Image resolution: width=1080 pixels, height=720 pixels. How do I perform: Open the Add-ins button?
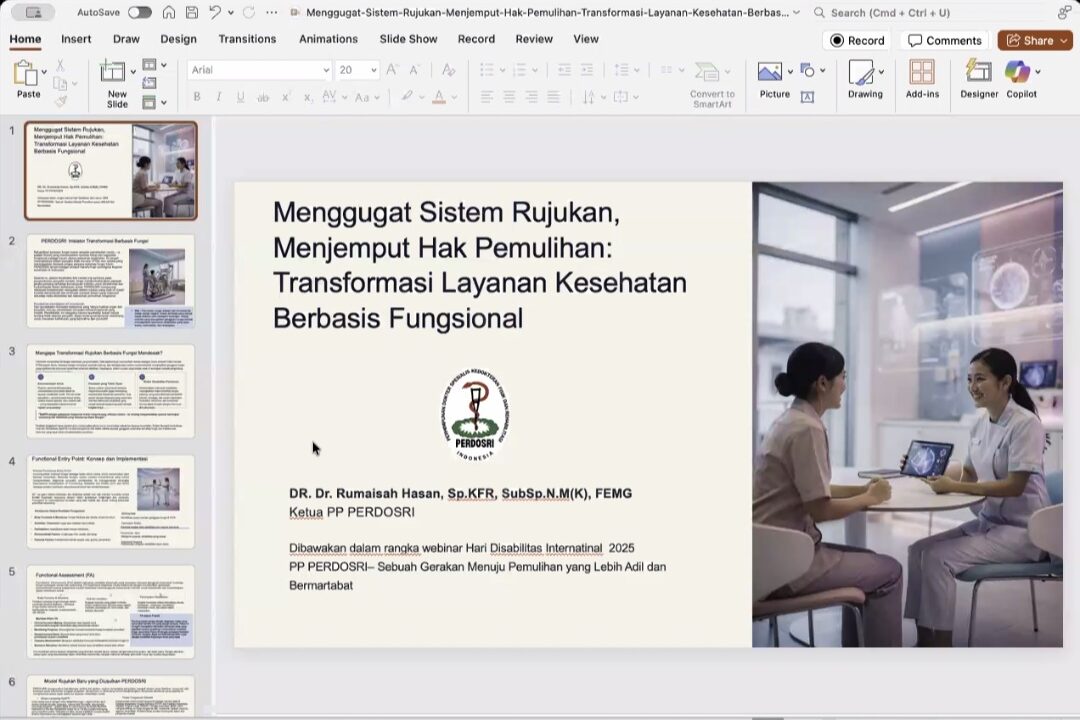(922, 78)
